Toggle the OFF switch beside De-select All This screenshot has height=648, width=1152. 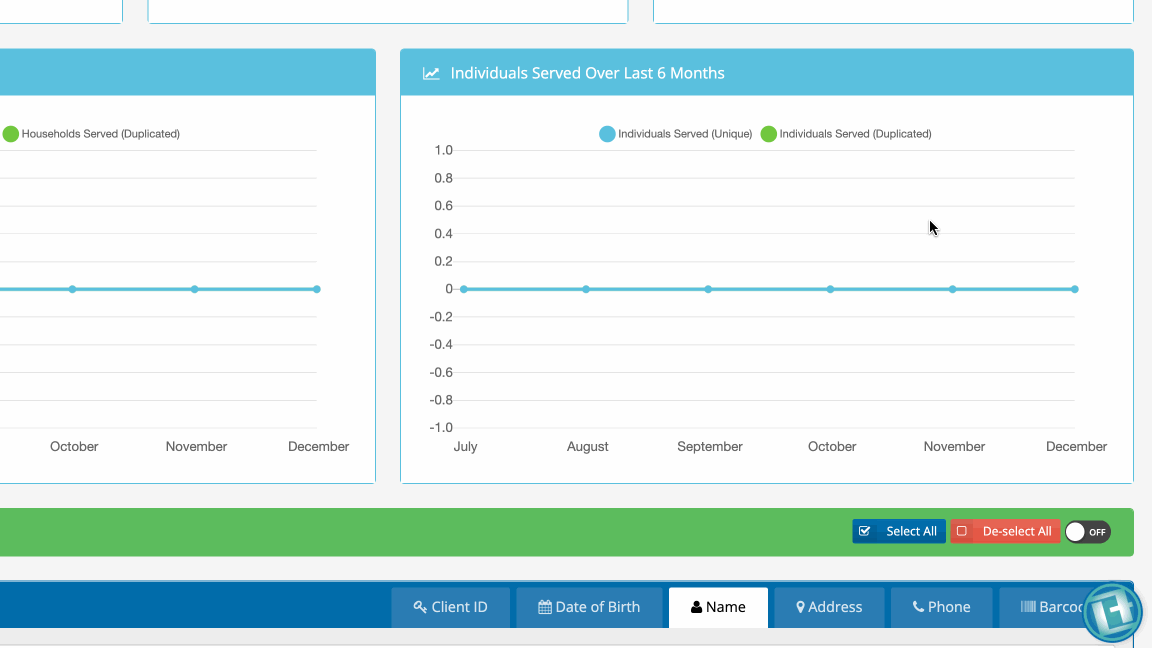point(1087,532)
